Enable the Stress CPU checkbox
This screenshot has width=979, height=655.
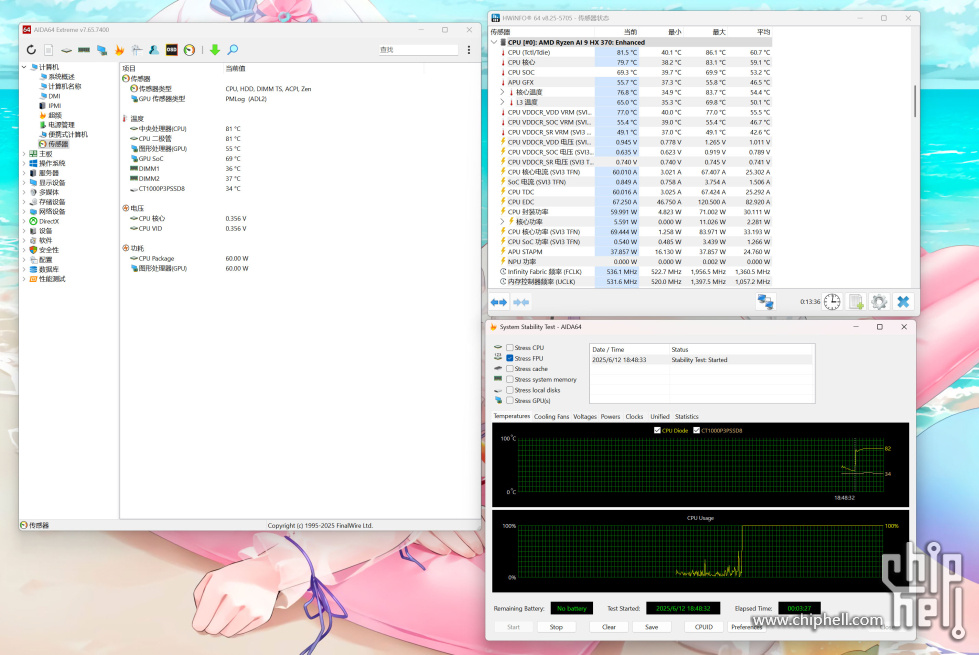[510, 348]
